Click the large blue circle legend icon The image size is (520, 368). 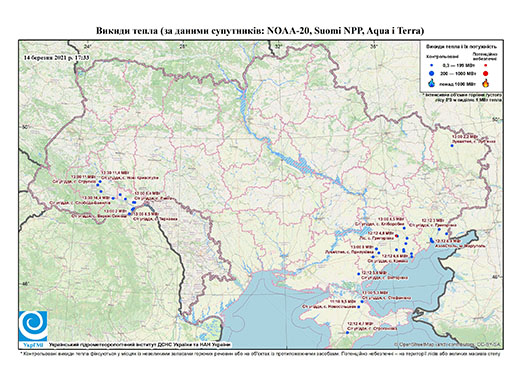(x=432, y=73)
